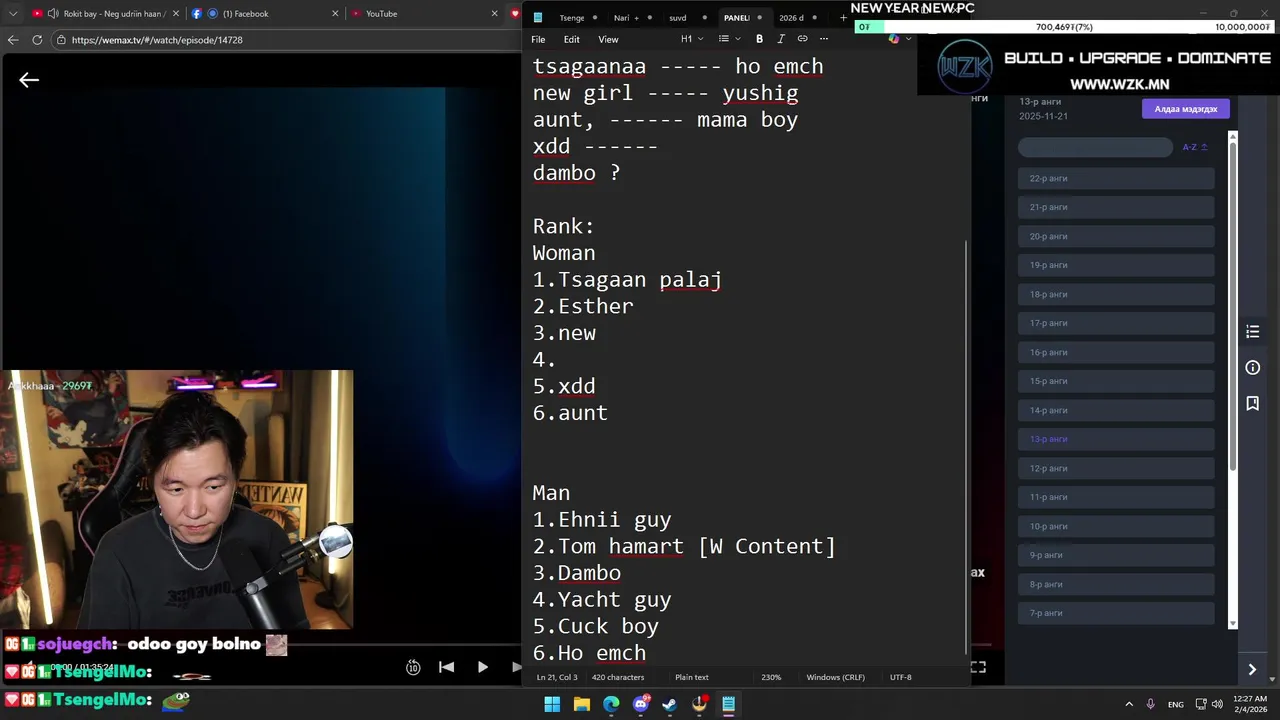Click Plain text format in status bar

pos(692,677)
